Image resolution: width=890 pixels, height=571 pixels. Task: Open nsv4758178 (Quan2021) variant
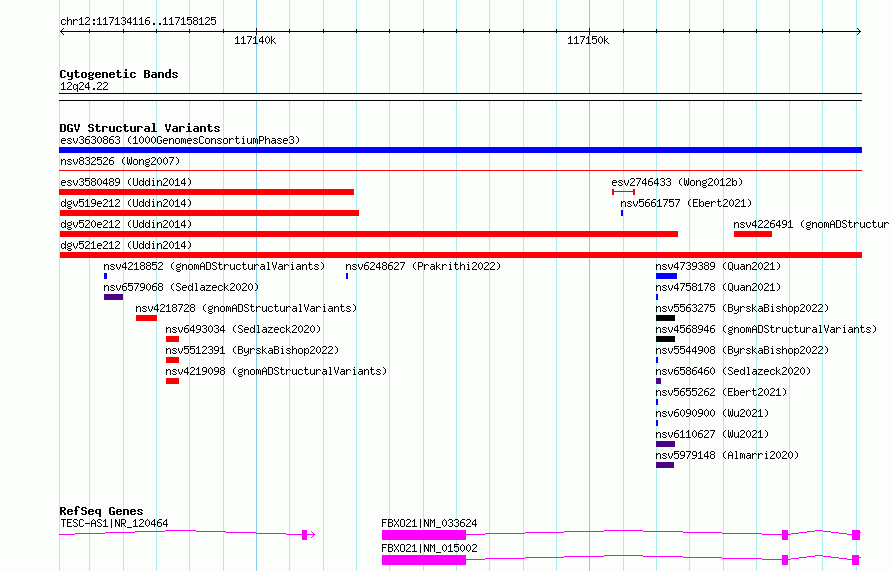pyautogui.click(x=718, y=287)
